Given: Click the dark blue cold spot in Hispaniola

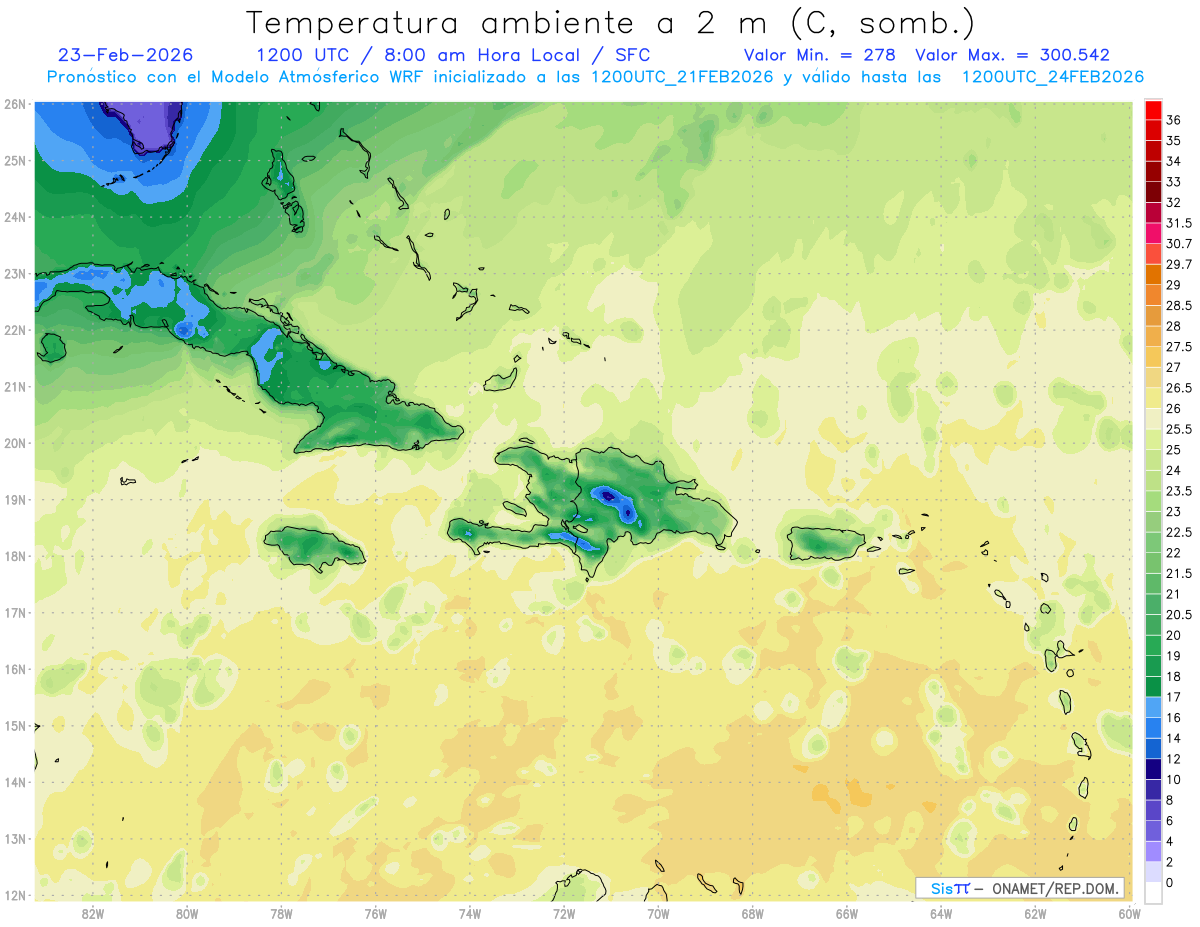Looking at the screenshot, I should click(x=606, y=494).
